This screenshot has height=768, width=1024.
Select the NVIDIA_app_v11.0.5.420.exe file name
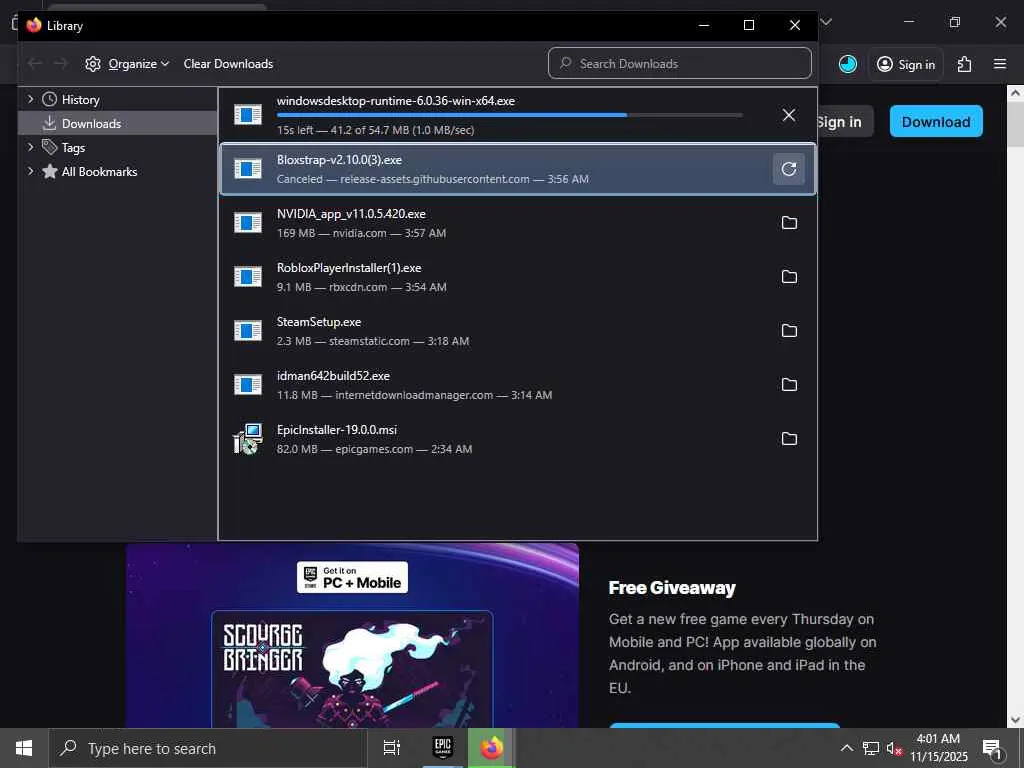coord(351,214)
